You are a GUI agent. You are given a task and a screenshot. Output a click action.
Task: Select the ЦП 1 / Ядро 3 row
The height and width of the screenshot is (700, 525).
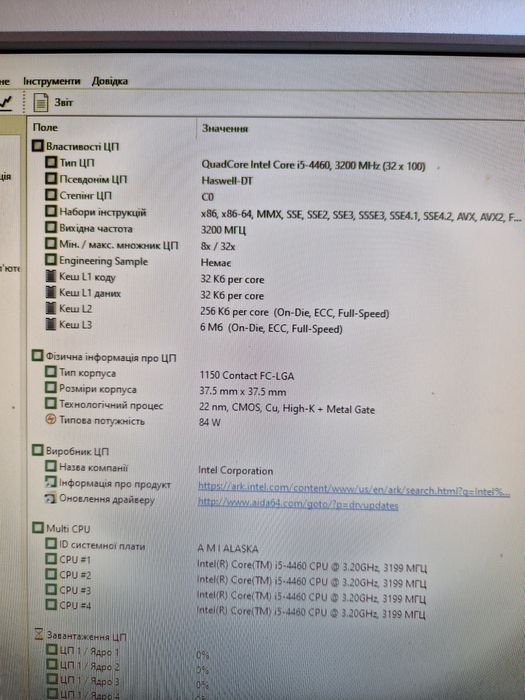pyautogui.click(x=127, y=683)
